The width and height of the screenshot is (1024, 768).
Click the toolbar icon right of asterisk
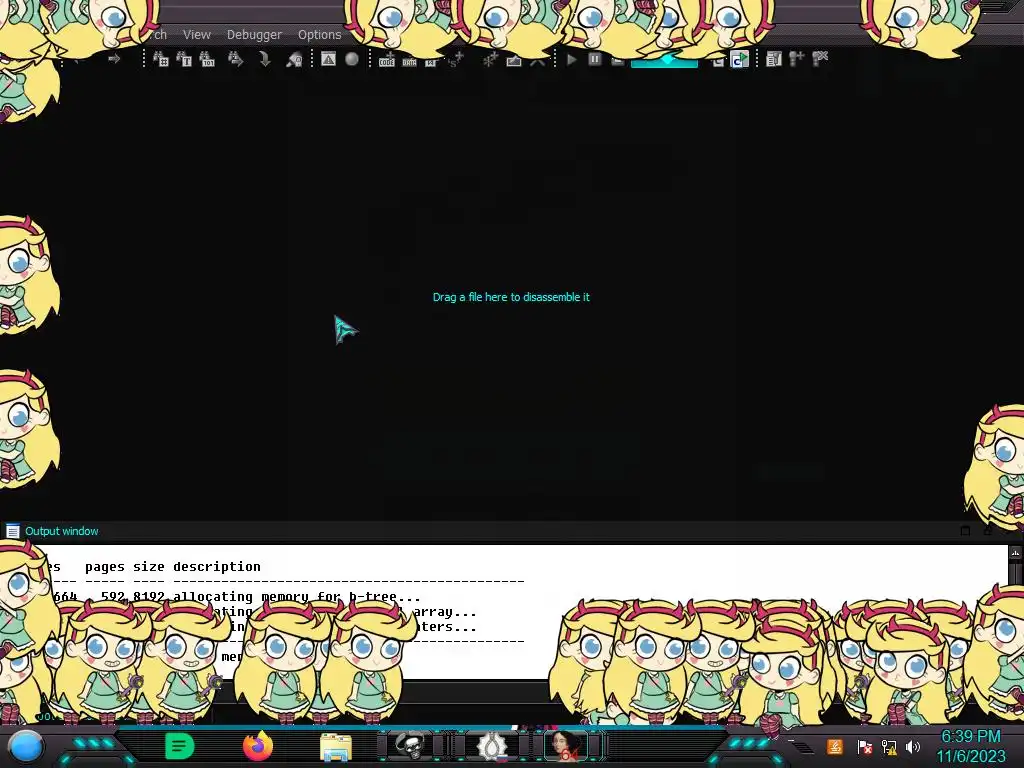click(x=514, y=61)
